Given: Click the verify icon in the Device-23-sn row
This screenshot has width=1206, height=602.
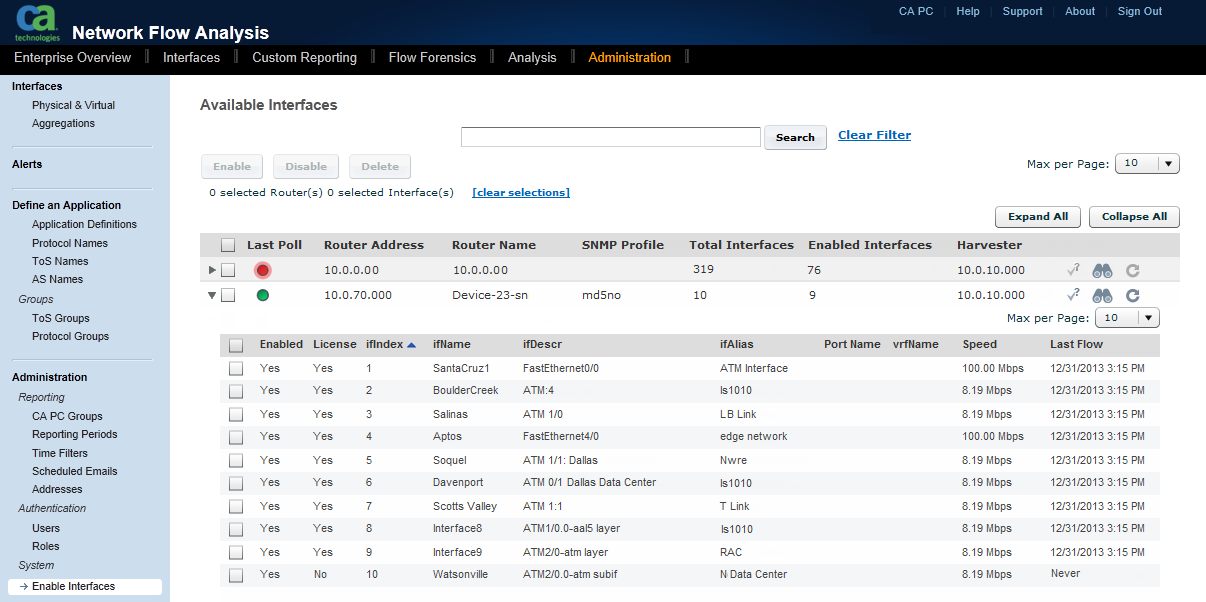Looking at the screenshot, I should pos(1073,295).
